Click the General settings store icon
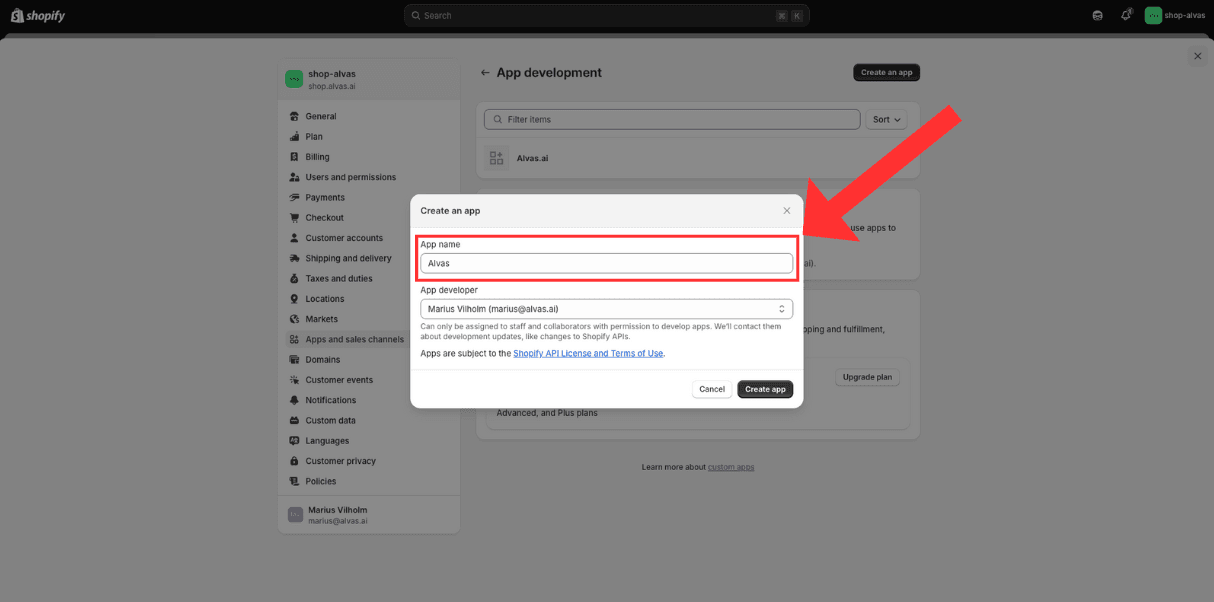 [294, 116]
